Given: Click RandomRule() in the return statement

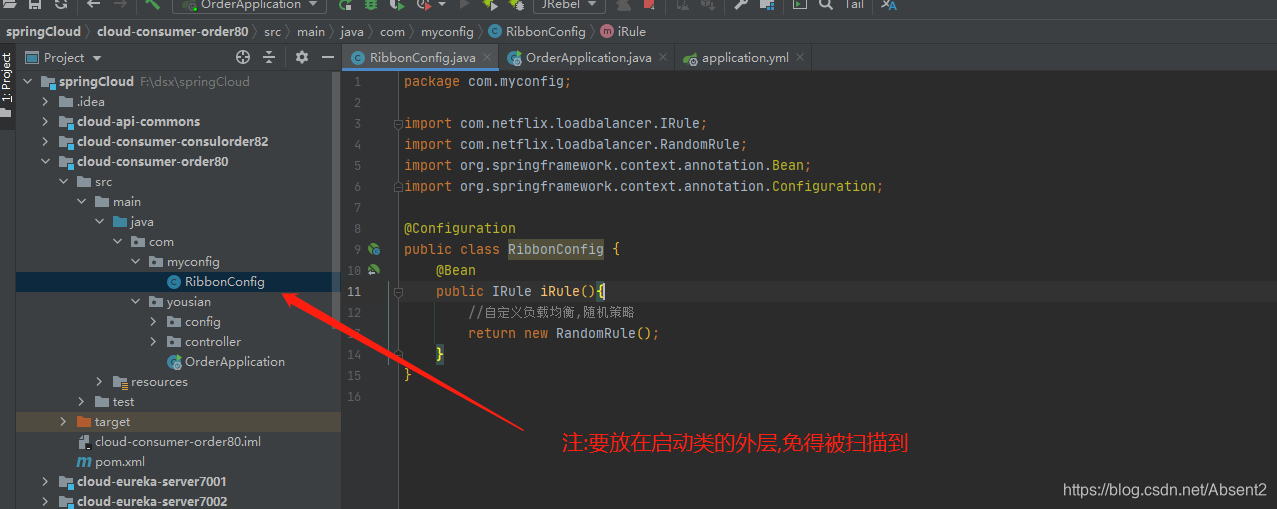Looking at the screenshot, I should coord(604,333).
